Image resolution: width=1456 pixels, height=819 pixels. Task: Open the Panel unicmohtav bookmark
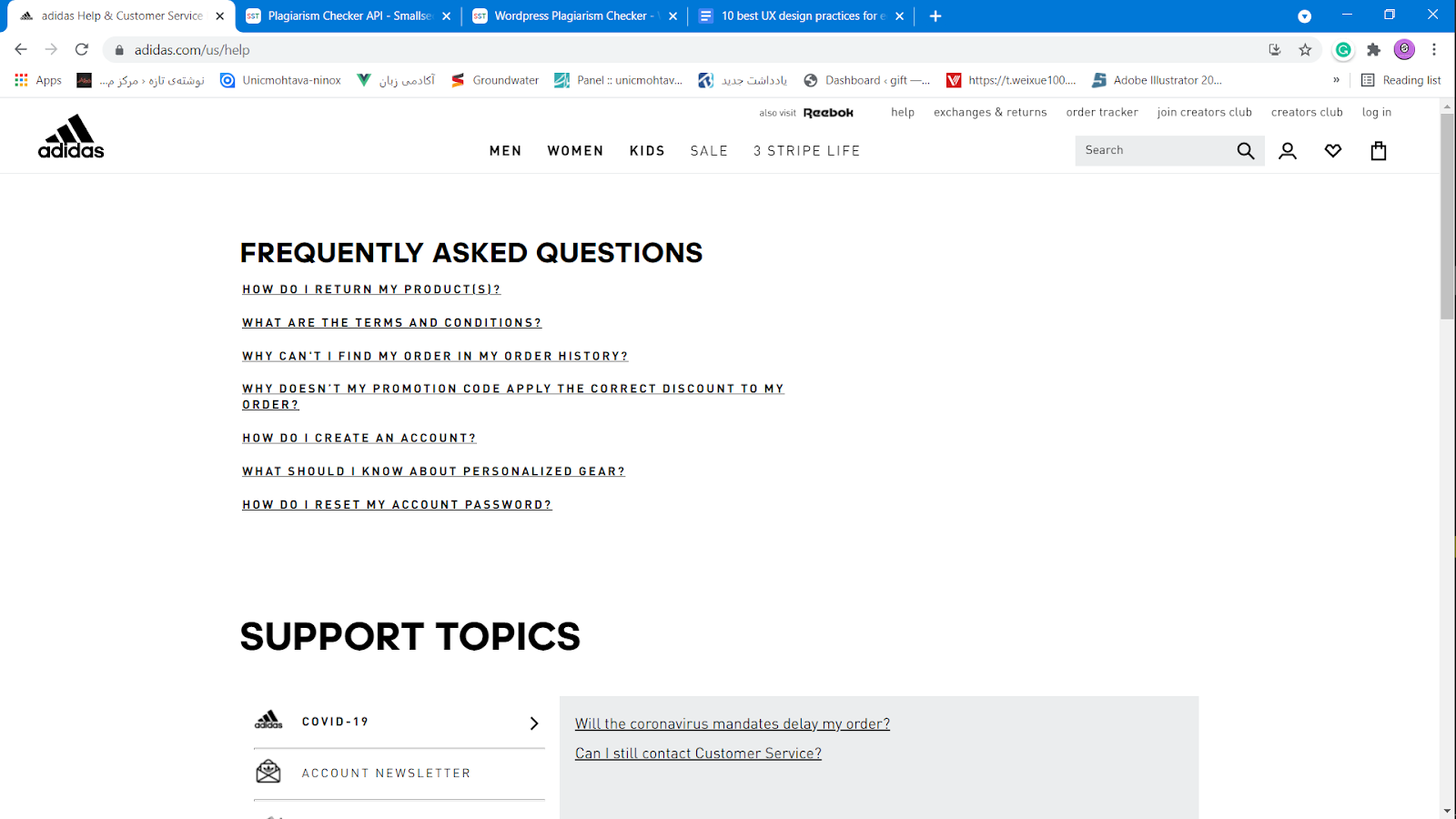pos(618,80)
